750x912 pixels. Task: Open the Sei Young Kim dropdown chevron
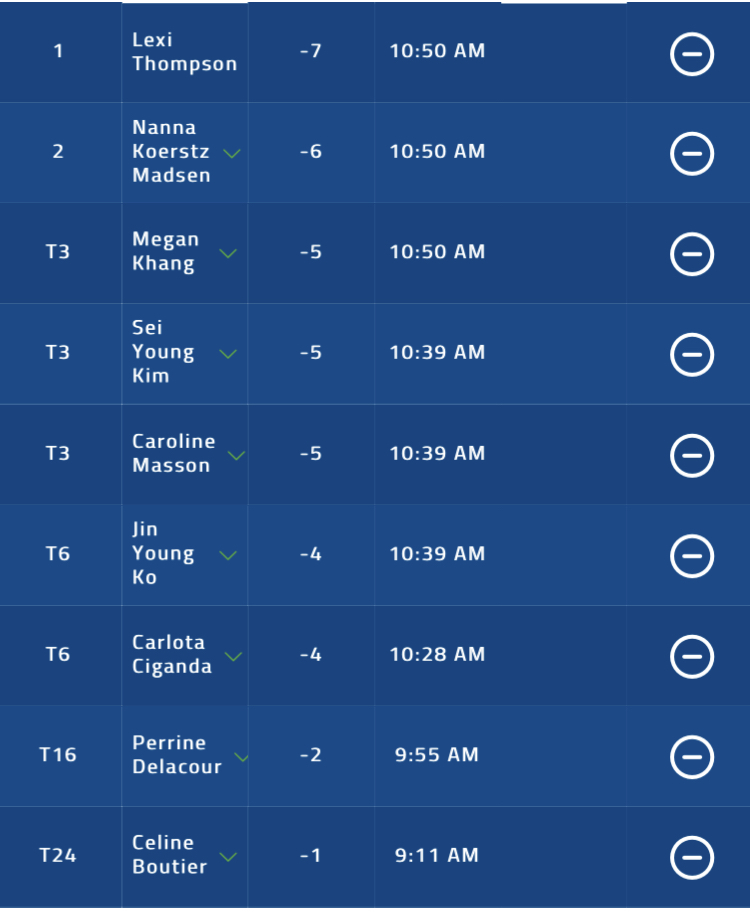(228, 354)
